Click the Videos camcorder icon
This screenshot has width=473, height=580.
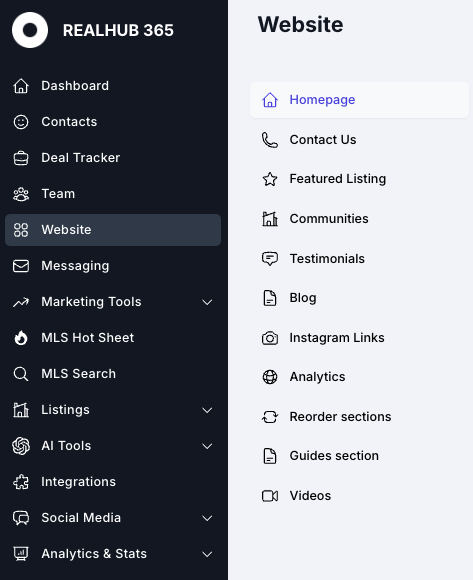tap(270, 496)
